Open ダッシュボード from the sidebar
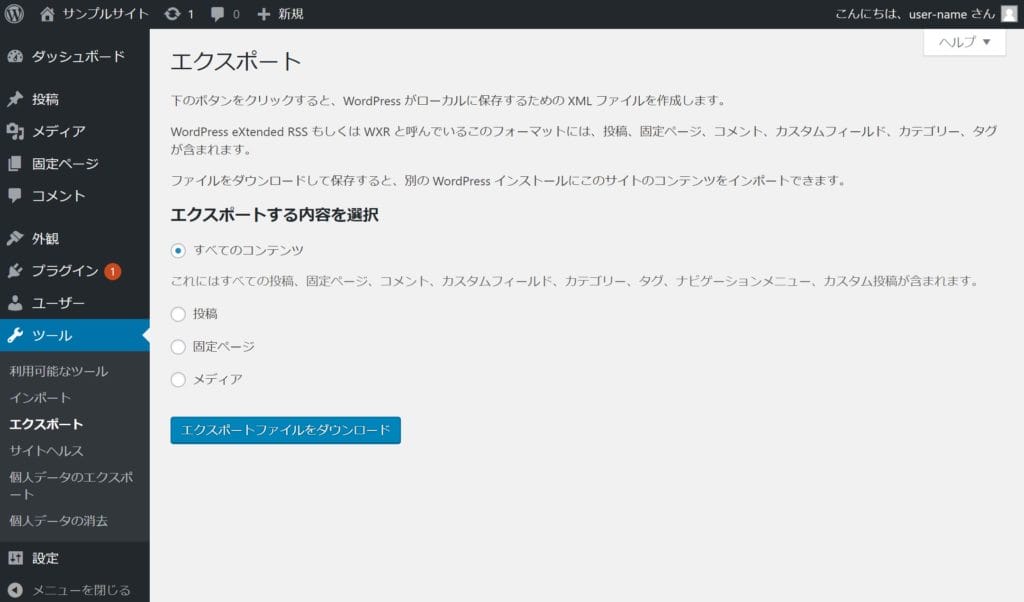This screenshot has height=602, width=1024. tap(77, 56)
